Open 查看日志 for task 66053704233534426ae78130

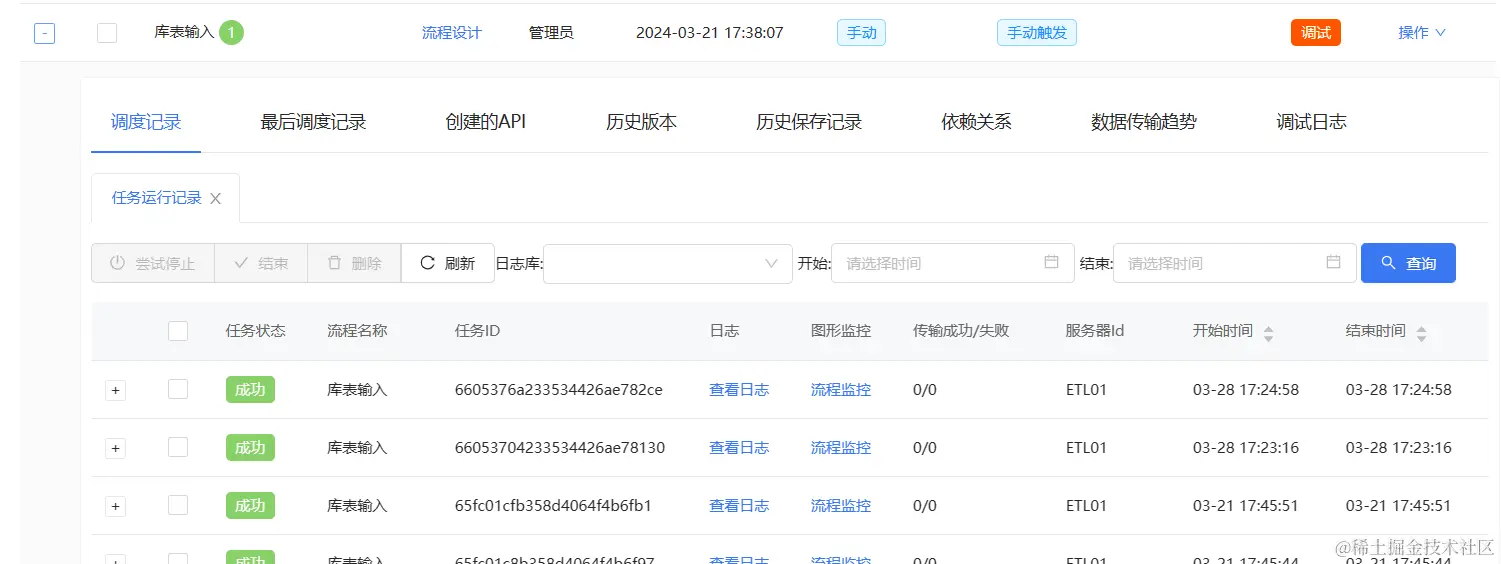739,448
